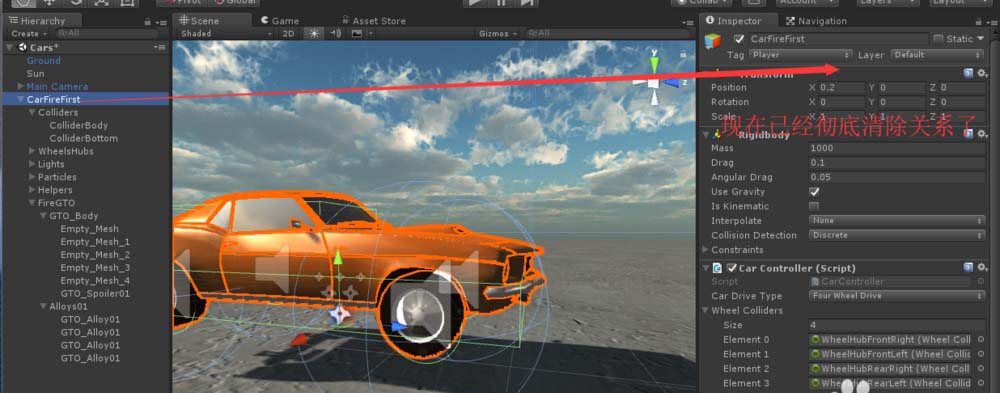1000x393 pixels.
Task: Select the Hierarchy tab
Action: pyautogui.click(x=38, y=21)
